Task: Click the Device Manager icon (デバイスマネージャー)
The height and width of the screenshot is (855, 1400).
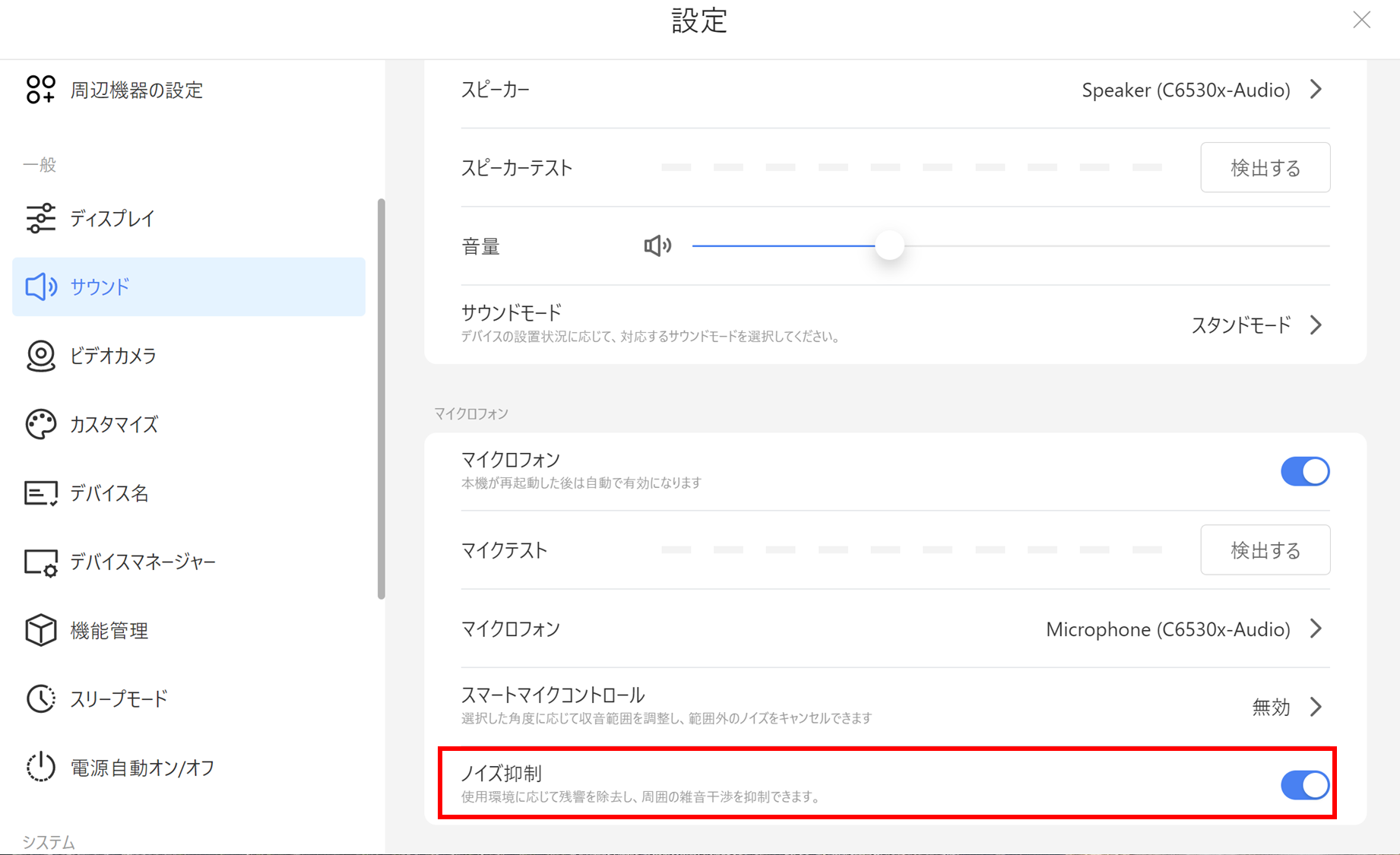Action: [x=40, y=562]
